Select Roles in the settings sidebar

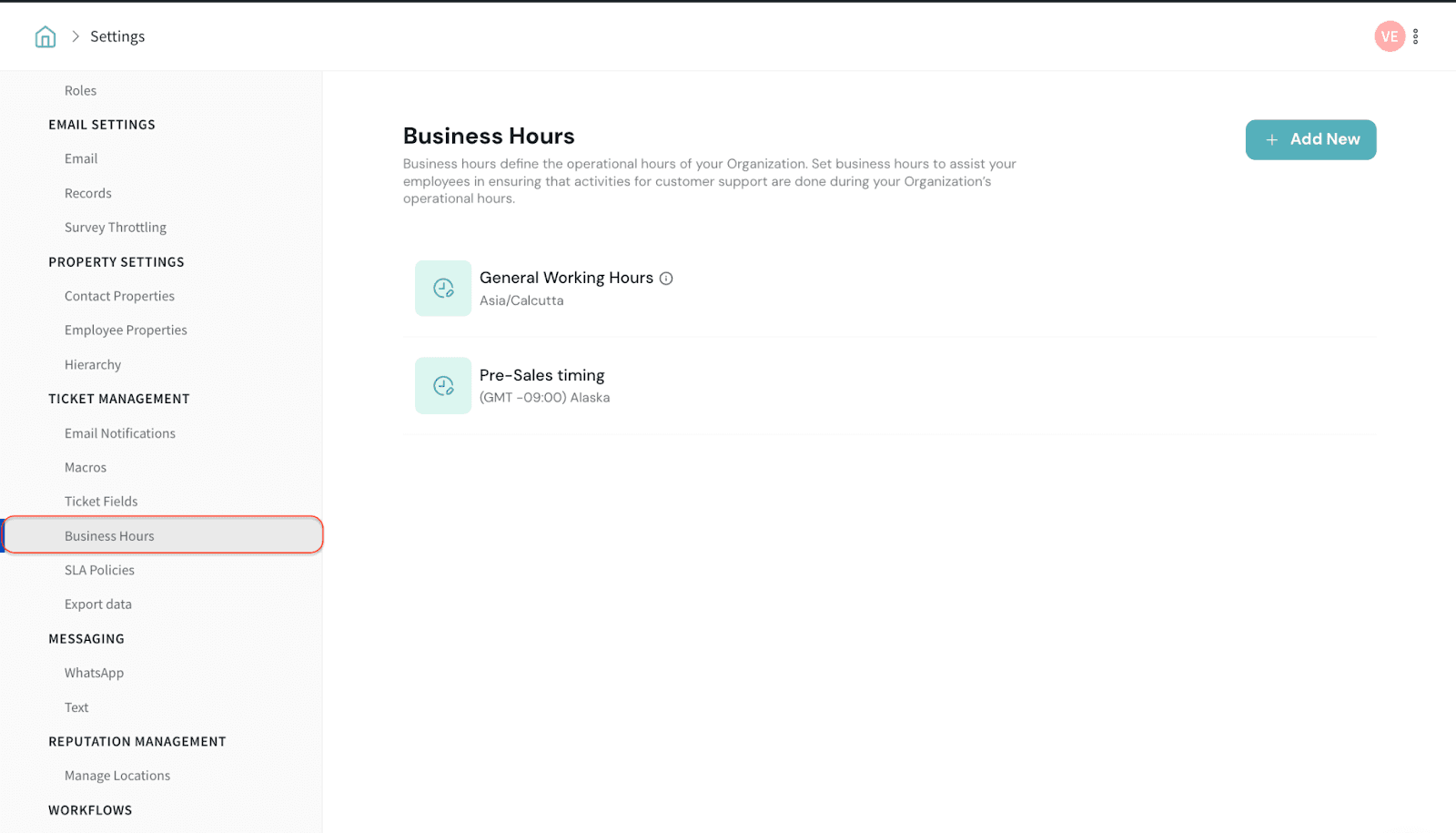tap(80, 91)
